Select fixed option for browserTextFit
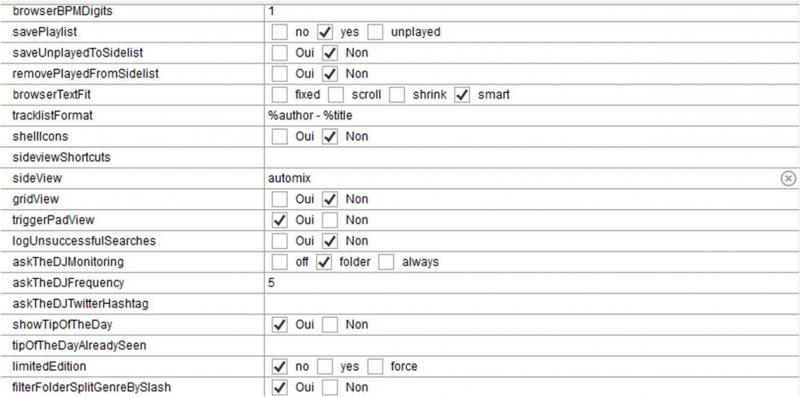The width and height of the screenshot is (800, 397). click(280, 95)
